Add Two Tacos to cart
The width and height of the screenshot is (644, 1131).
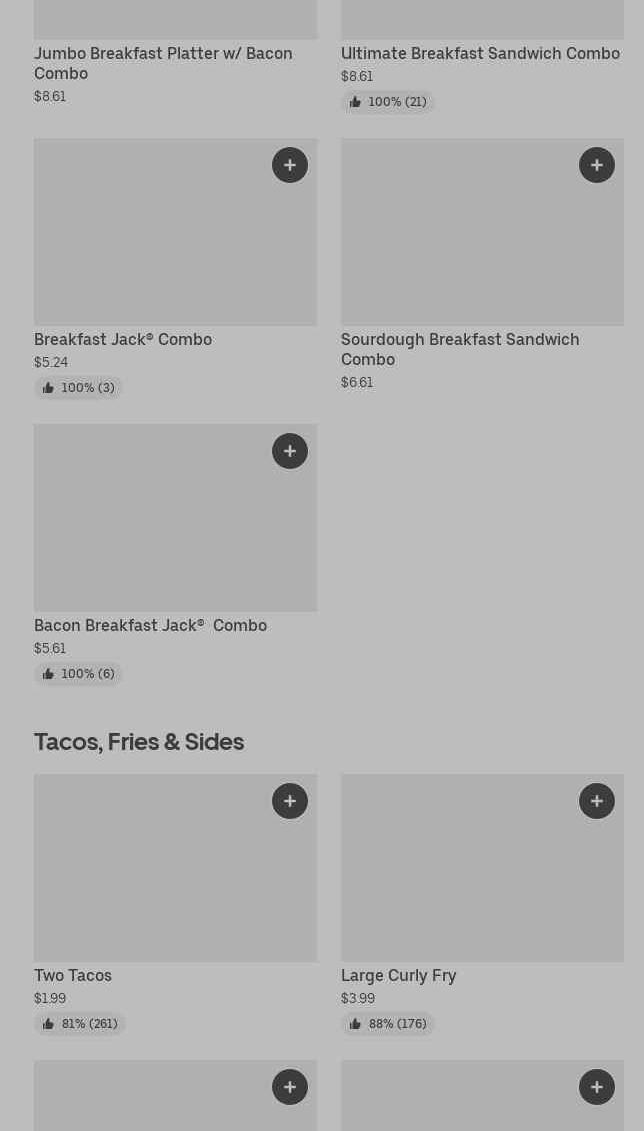[290, 801]
